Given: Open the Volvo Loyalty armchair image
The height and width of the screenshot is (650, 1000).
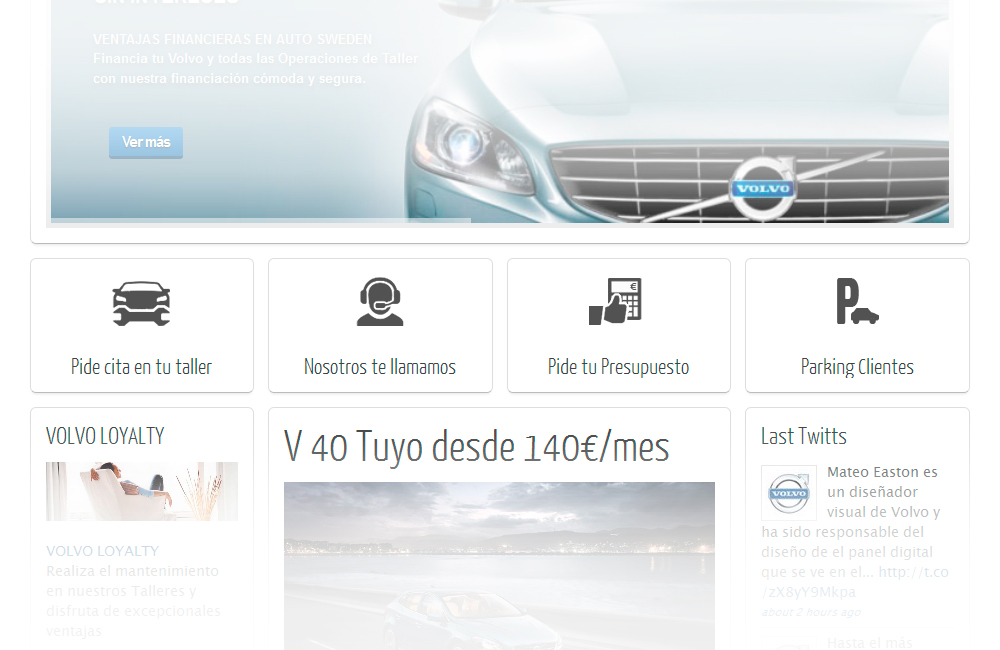Looking at the screenshot, I should [142, 491].
